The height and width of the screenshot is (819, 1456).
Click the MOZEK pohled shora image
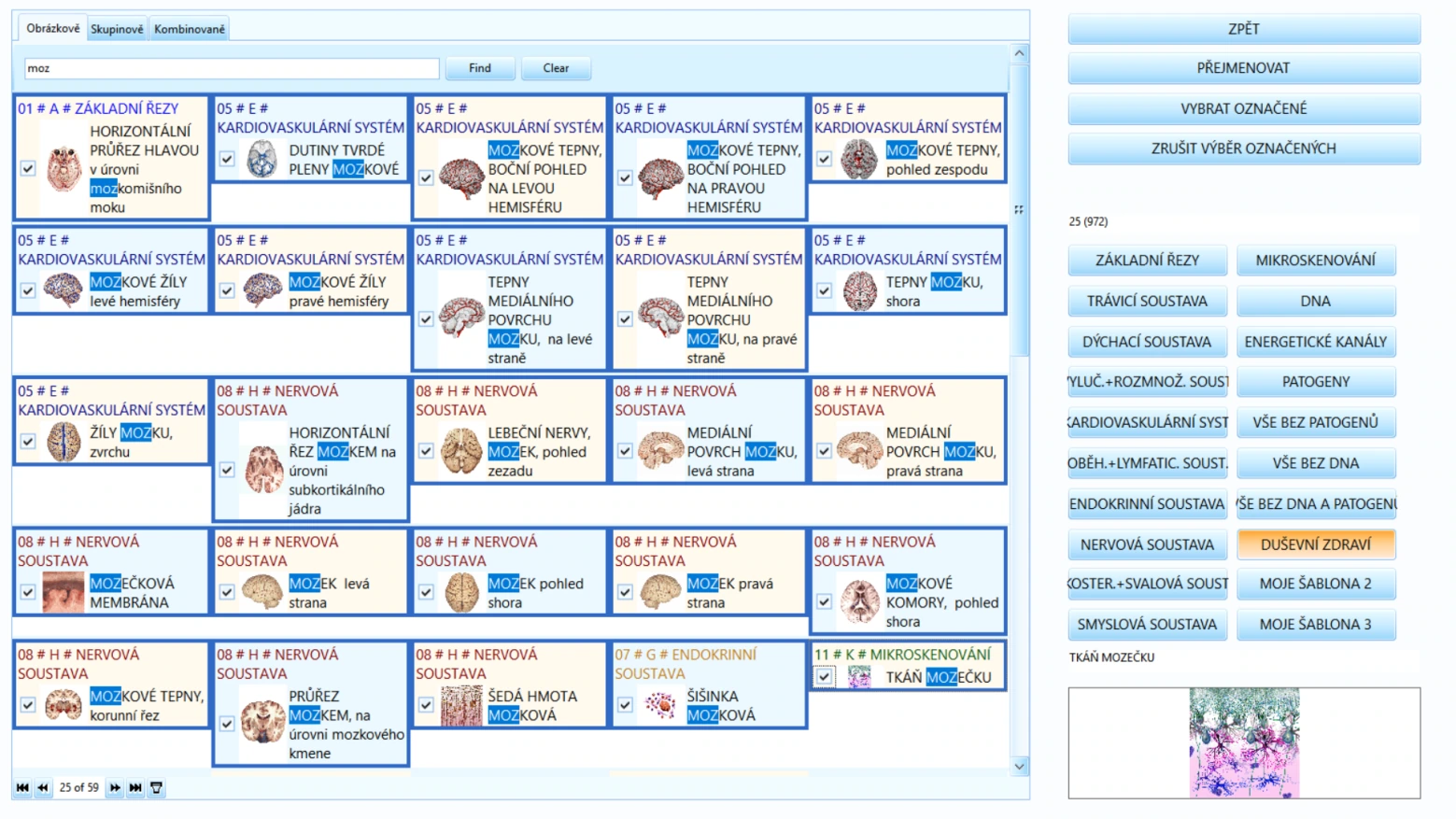pos(461,592)
